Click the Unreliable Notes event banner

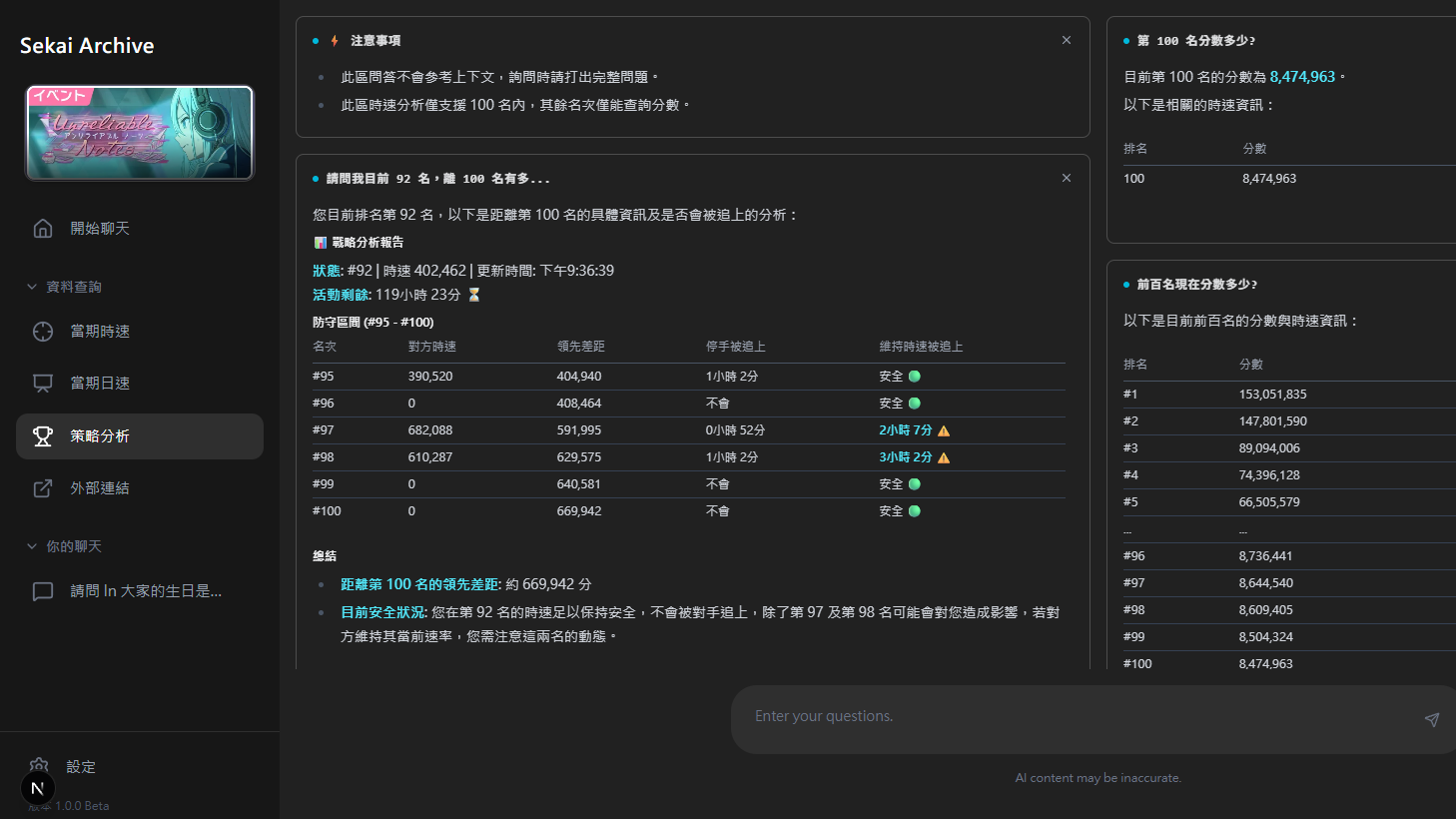[140, 133]
